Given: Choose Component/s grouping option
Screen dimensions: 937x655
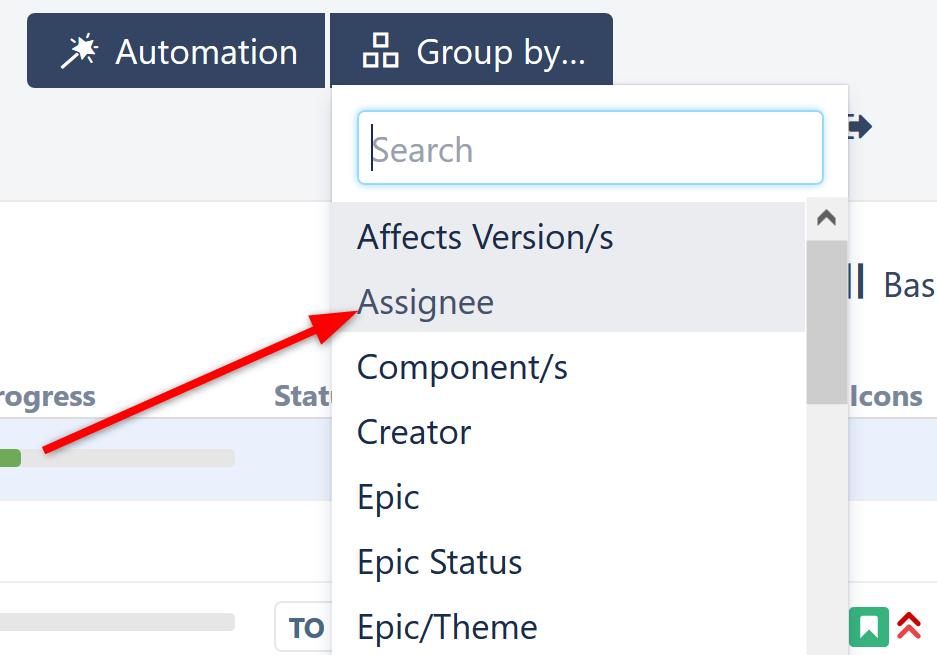Looking at the screenshot, I should pos(462,367).
